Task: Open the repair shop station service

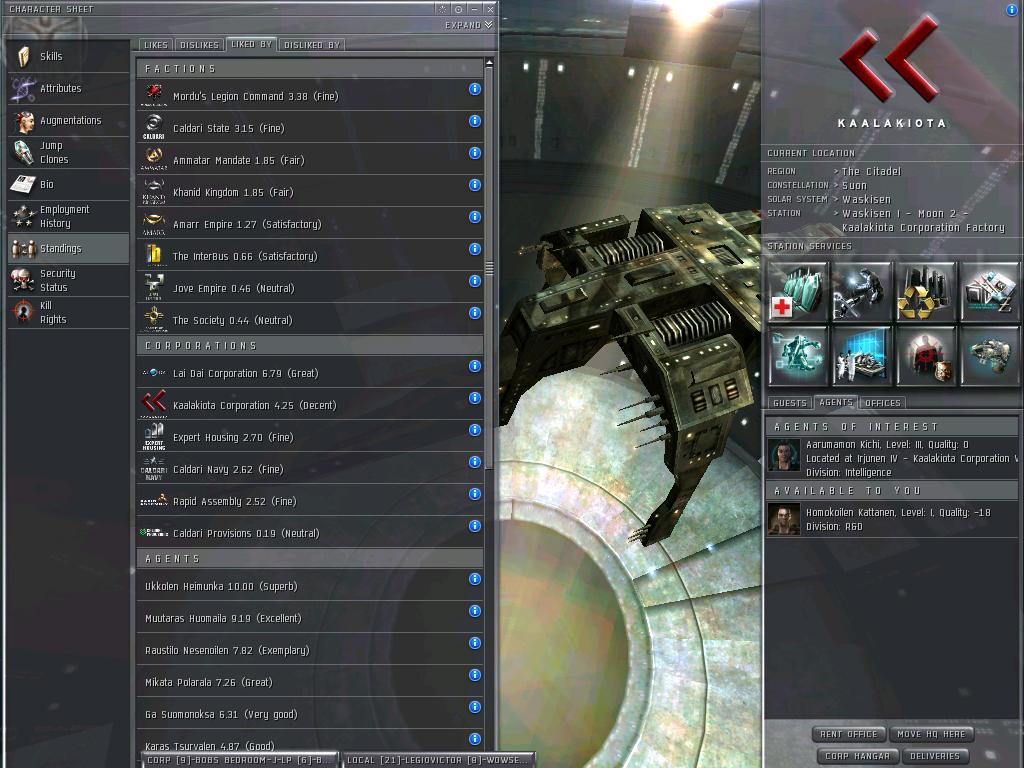Action: pos(862,291)
